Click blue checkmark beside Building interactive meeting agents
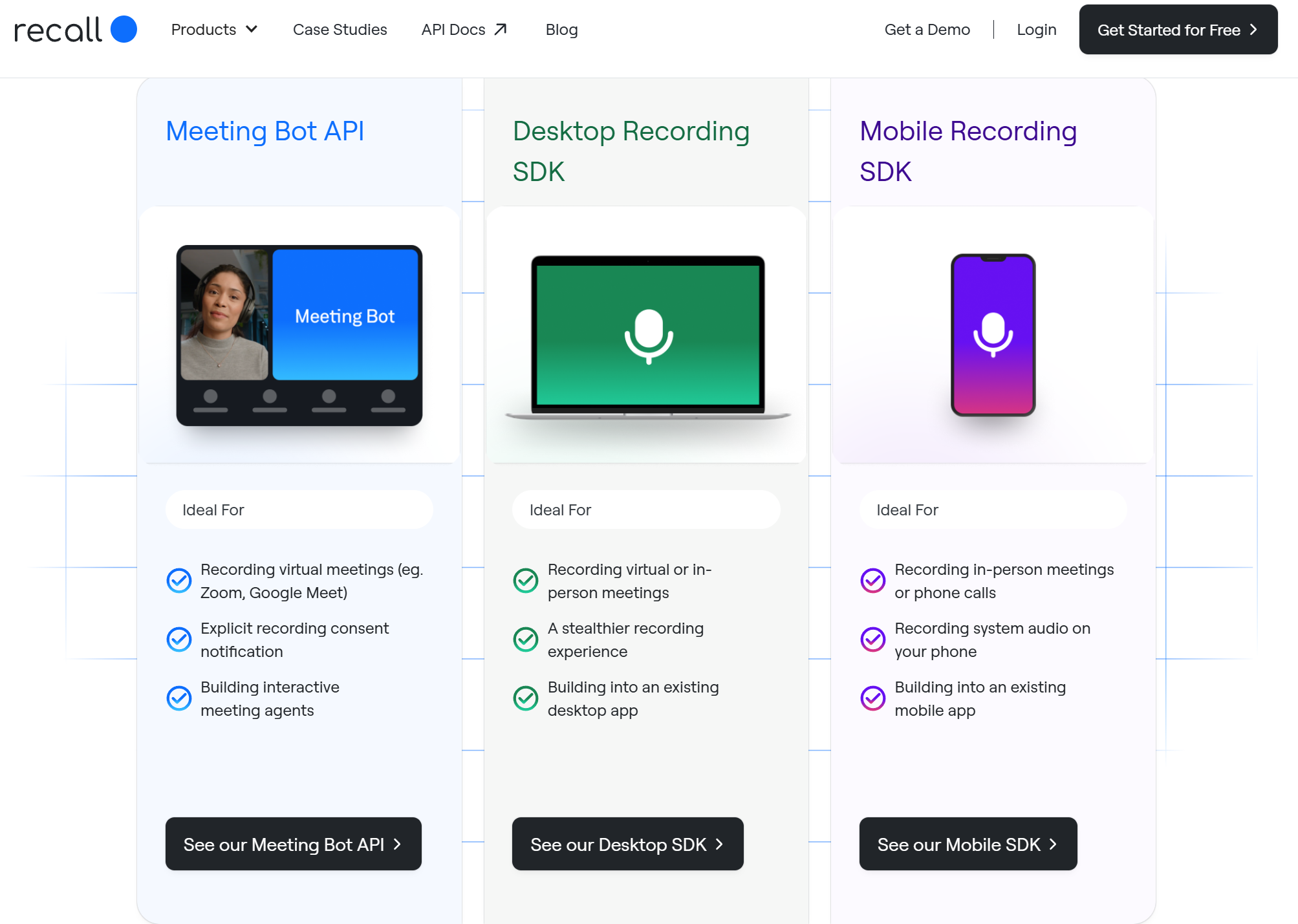The image size is (1298, 924). click(179, 698)
